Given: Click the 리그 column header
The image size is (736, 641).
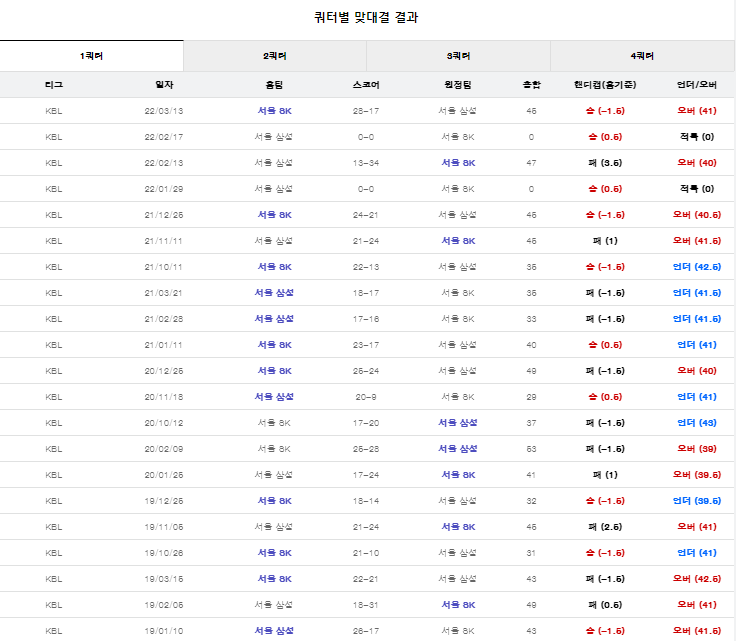Looking at the screenshot, I should pyautogui.click(x=54, y=85).
